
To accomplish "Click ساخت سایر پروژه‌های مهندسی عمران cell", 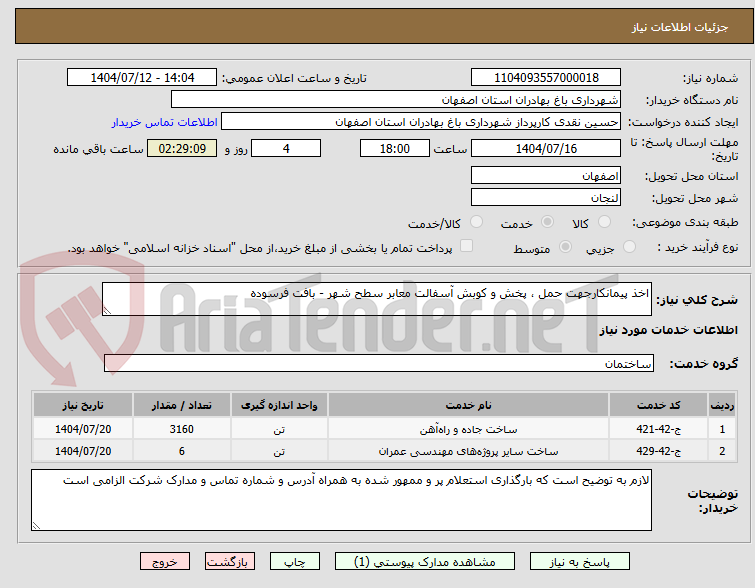I will point(469,451).
